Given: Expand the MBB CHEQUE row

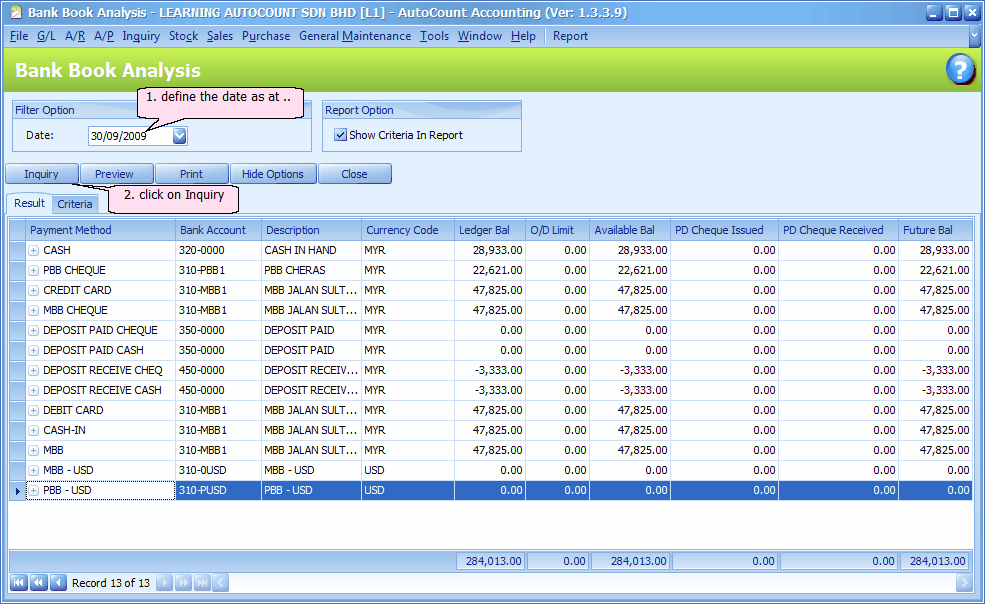Looking at the screenshot, I should (34, 310).
